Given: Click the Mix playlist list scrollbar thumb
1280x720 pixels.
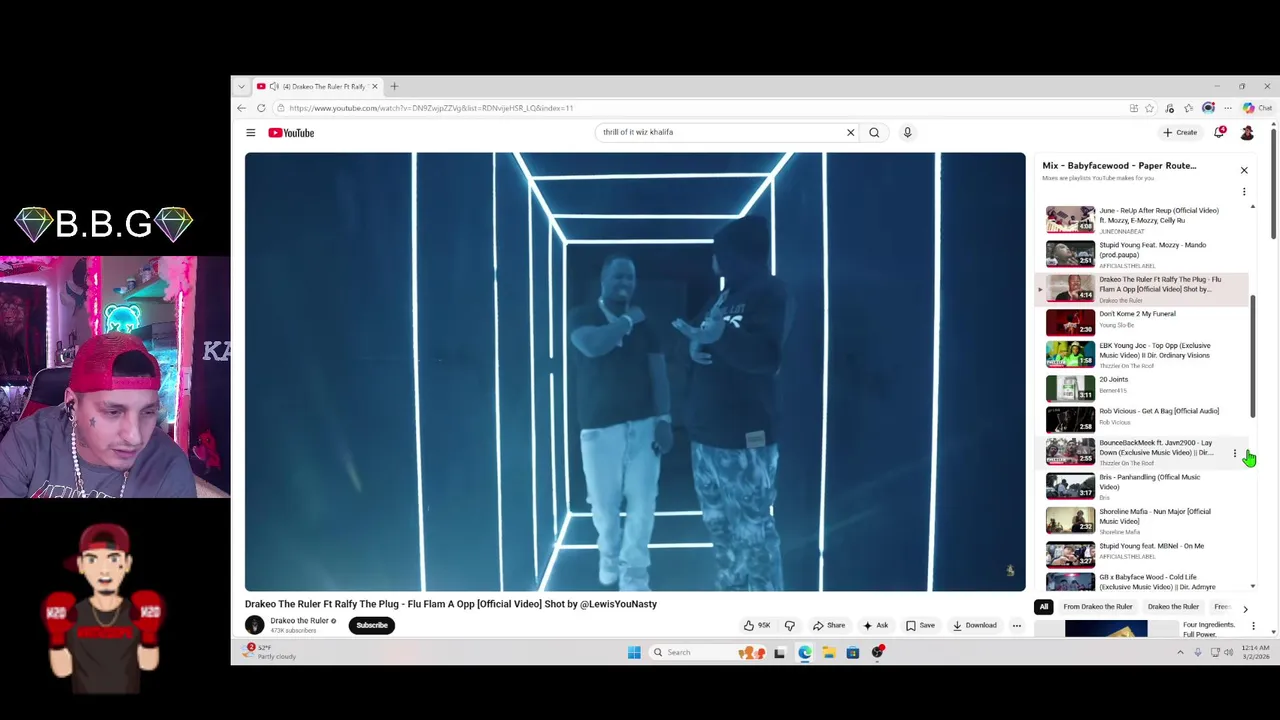Looking at the screenshot, I should click(1253, 357).
